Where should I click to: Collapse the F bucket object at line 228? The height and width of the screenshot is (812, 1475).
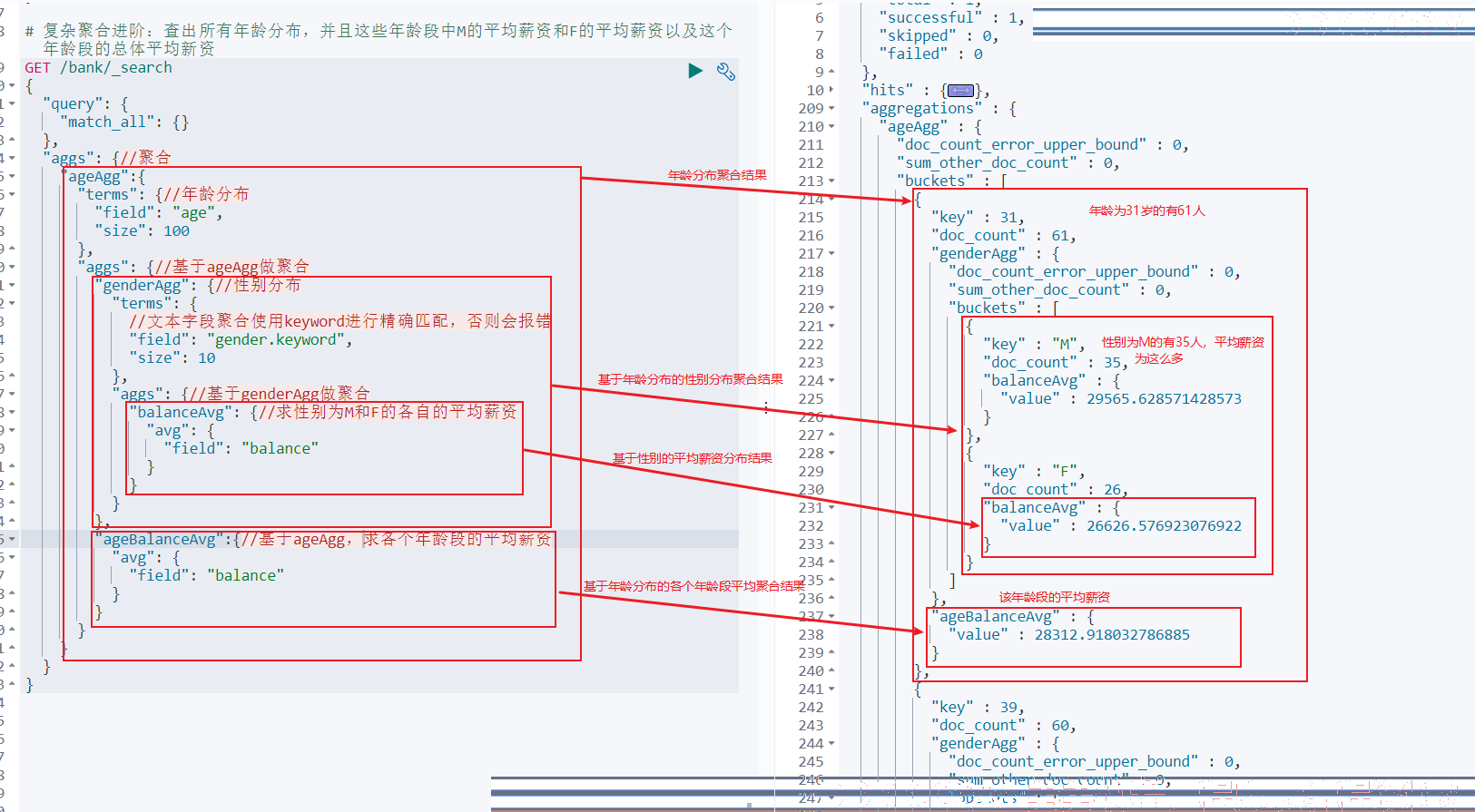[x=832, y=453]
